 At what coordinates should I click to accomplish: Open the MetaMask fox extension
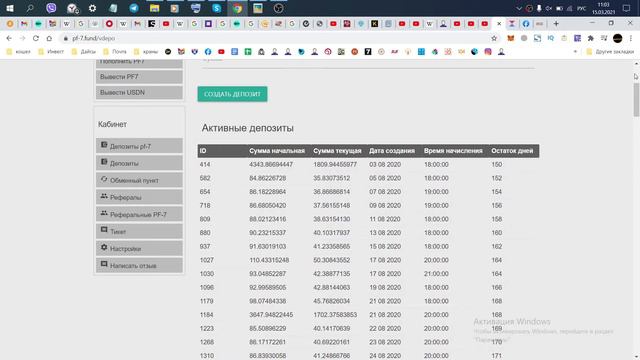click(511, 38)
